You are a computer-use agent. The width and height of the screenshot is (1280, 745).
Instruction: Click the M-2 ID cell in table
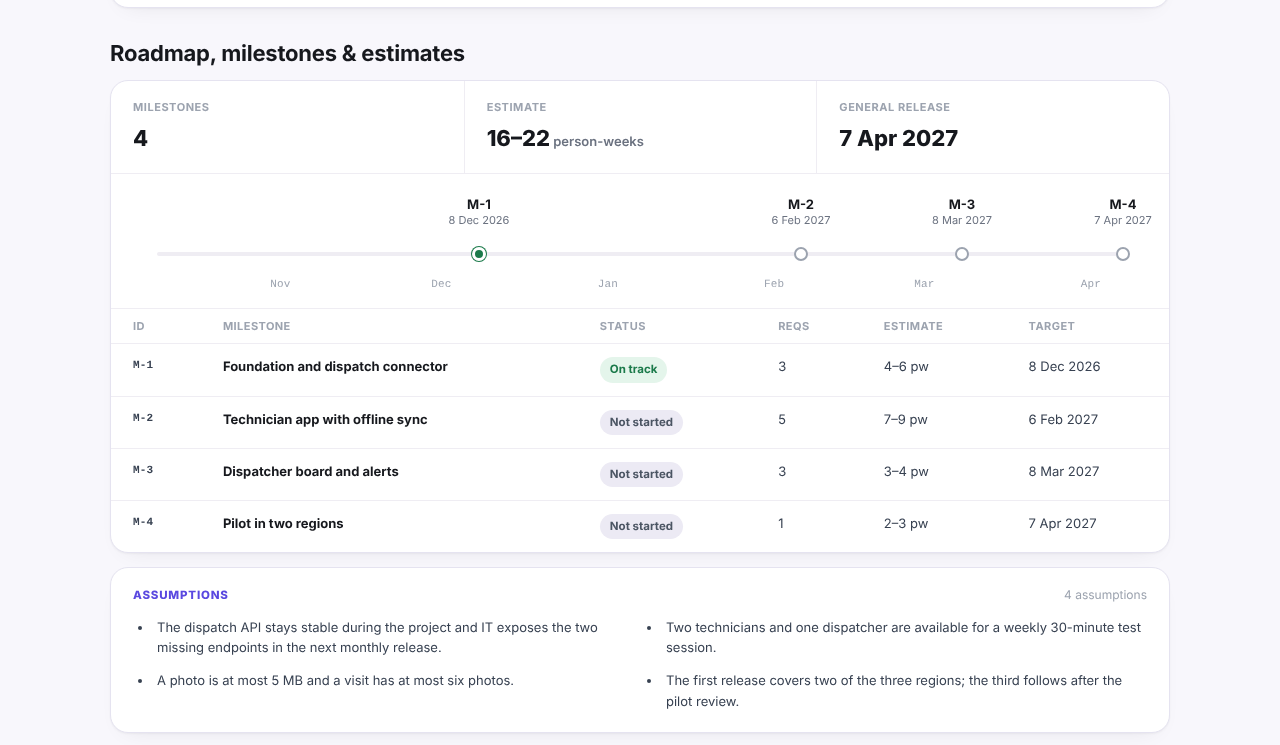coord(143,417)
